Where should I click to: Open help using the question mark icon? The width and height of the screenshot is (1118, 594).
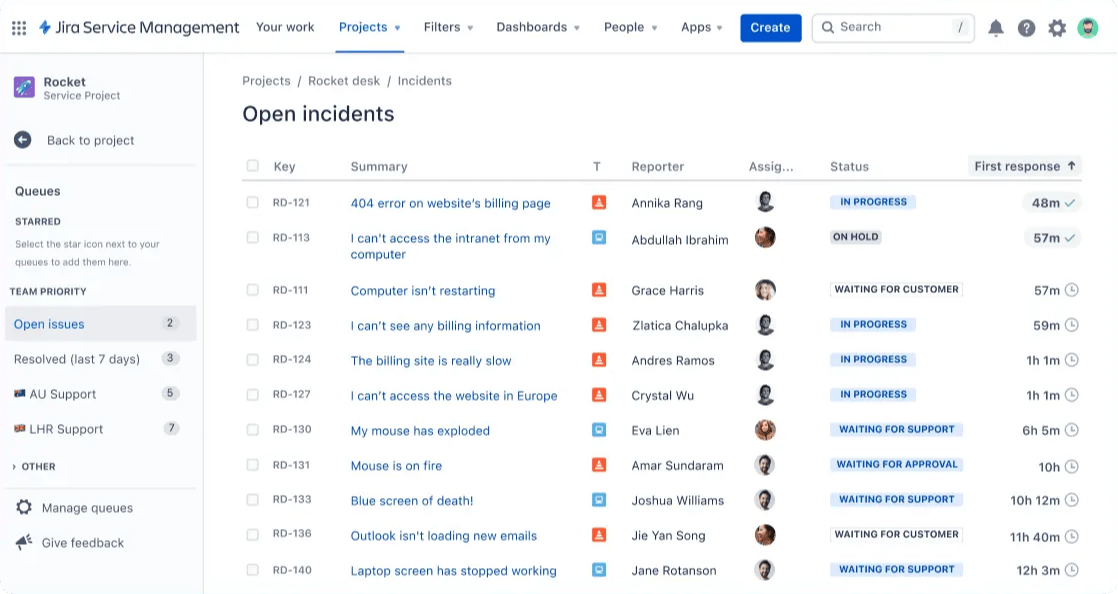[x=1026, y=27]
